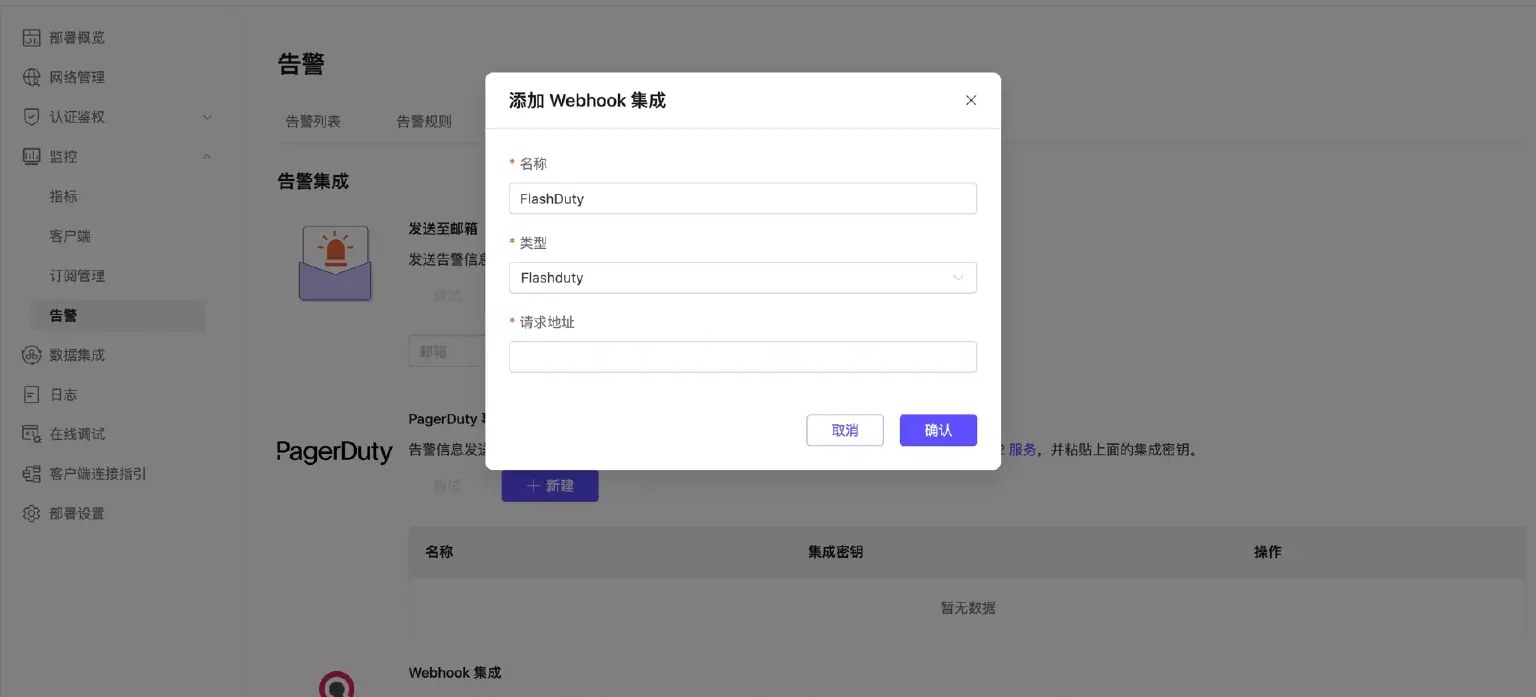
Task: Expand the 认证鉴权 menu chevron
Action: point(207,117)
